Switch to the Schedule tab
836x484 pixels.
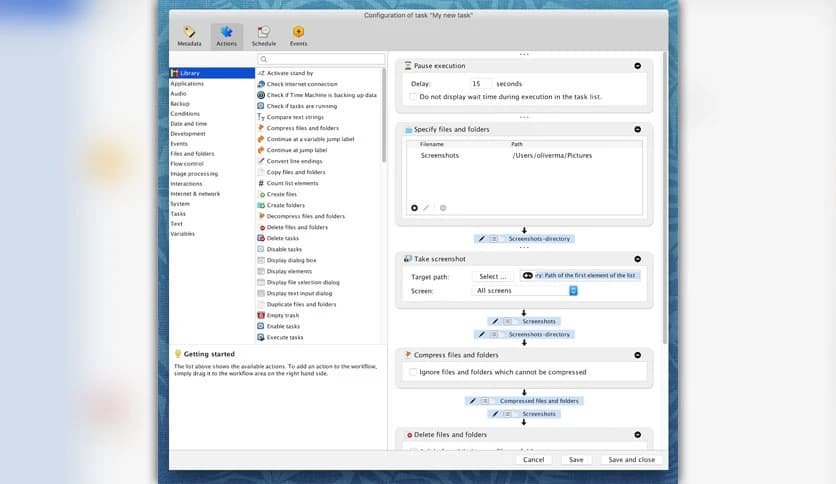point(263,36)
